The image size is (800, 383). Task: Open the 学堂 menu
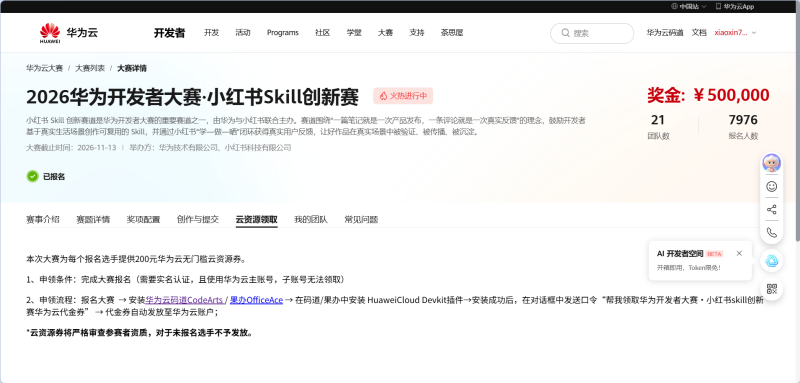[354, 33]
